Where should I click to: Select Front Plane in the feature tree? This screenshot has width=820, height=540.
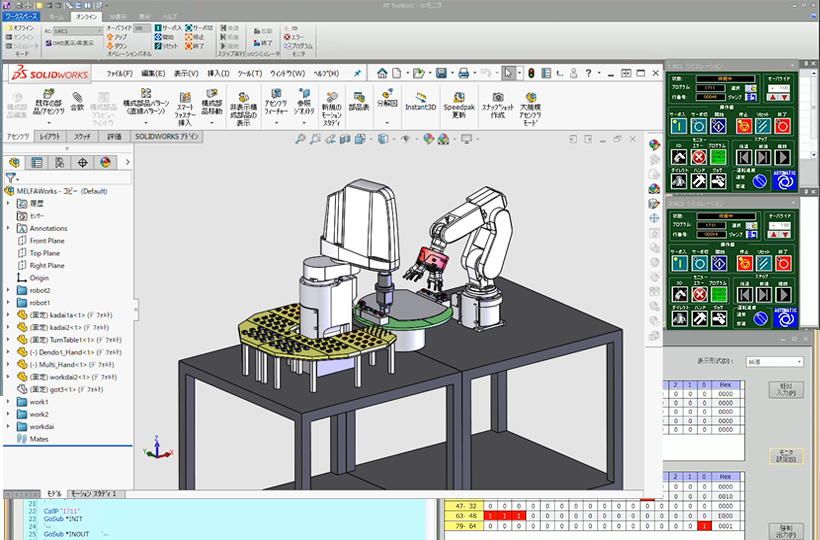tap(47, 241)
